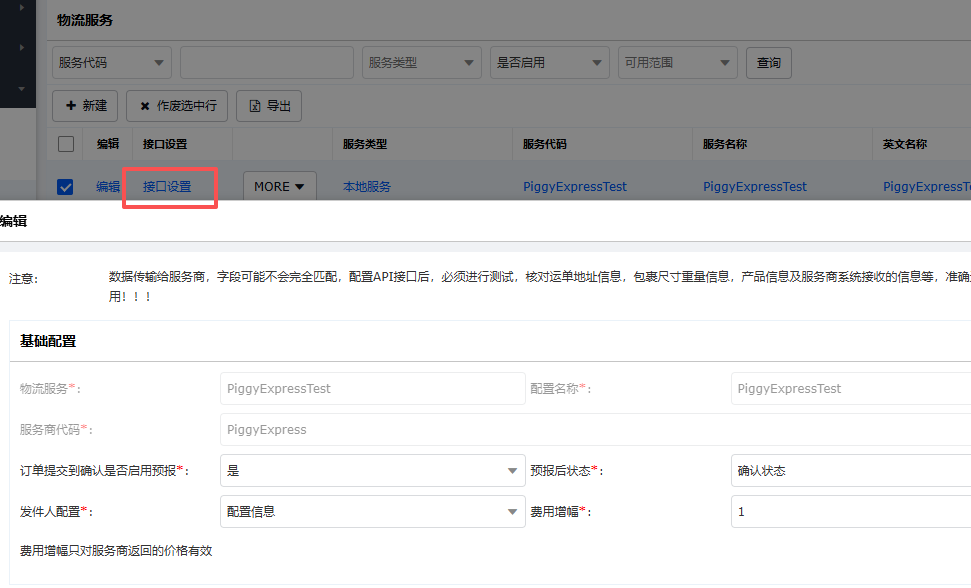This screenshot has width=971, height=588.
Task: Click the 接口设置 link in the row
Action: pos(167,187)
